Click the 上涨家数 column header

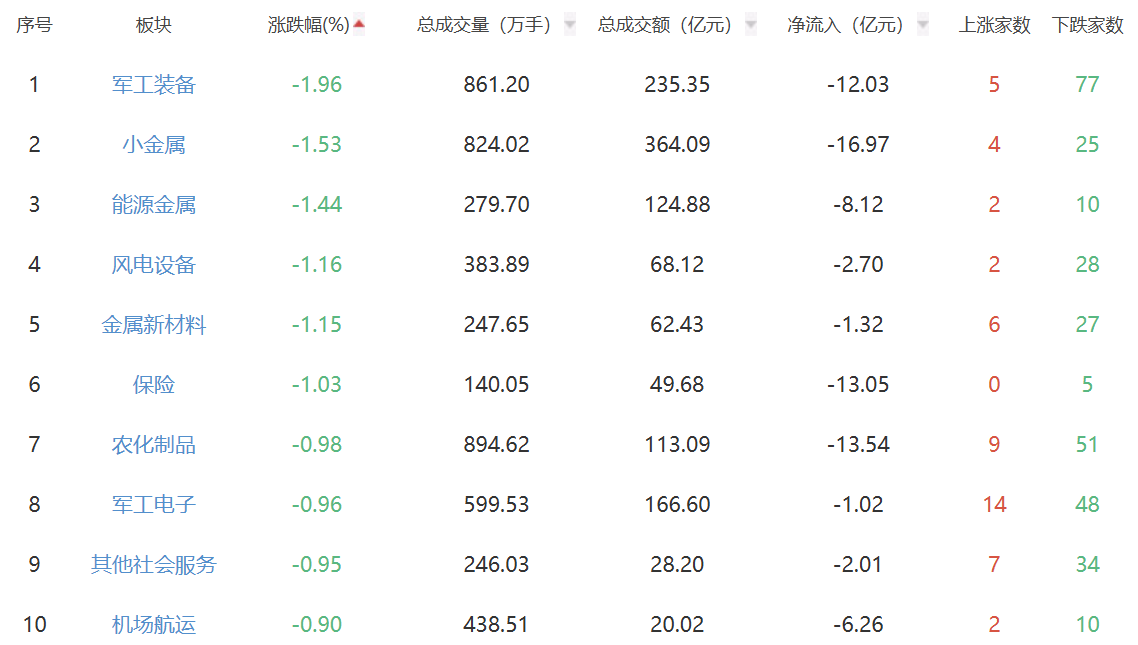point(994,25)
